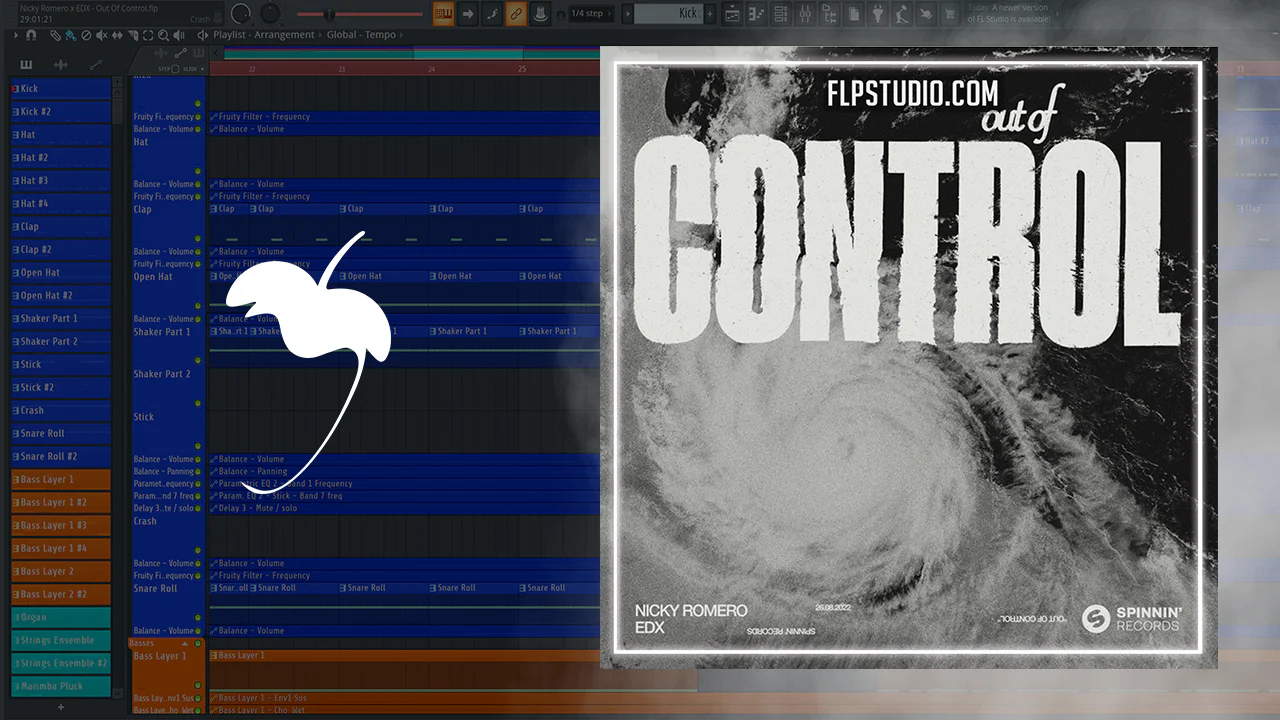
Task: Open the plugin picker plug icon
Action: (x=878, y=14)
